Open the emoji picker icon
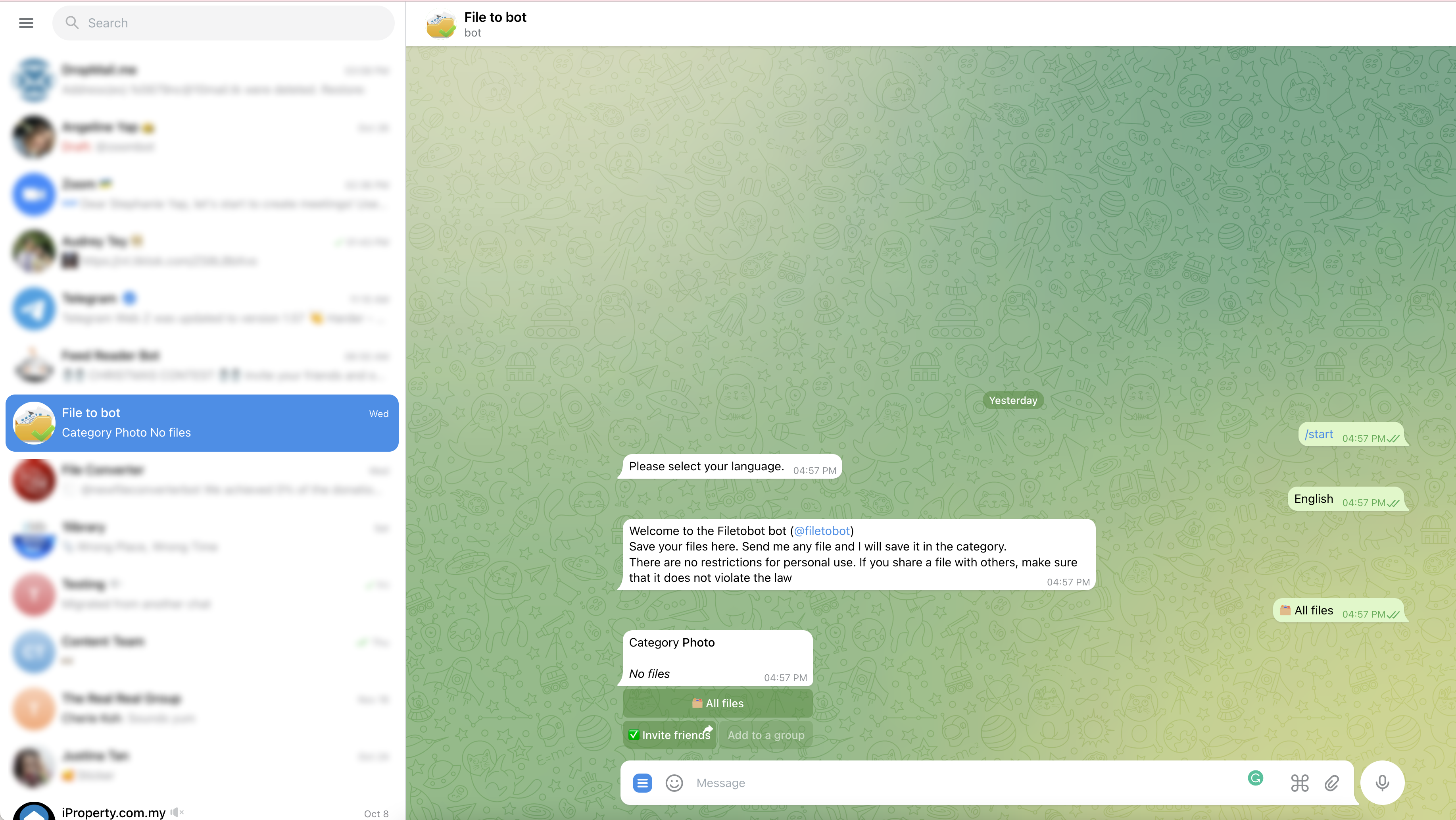 (x=674, y=782)
